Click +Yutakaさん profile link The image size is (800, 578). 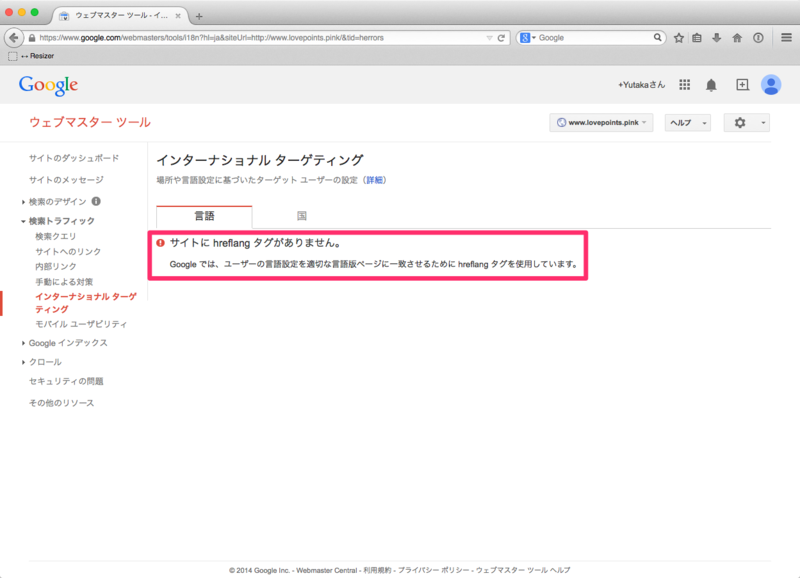641,85
